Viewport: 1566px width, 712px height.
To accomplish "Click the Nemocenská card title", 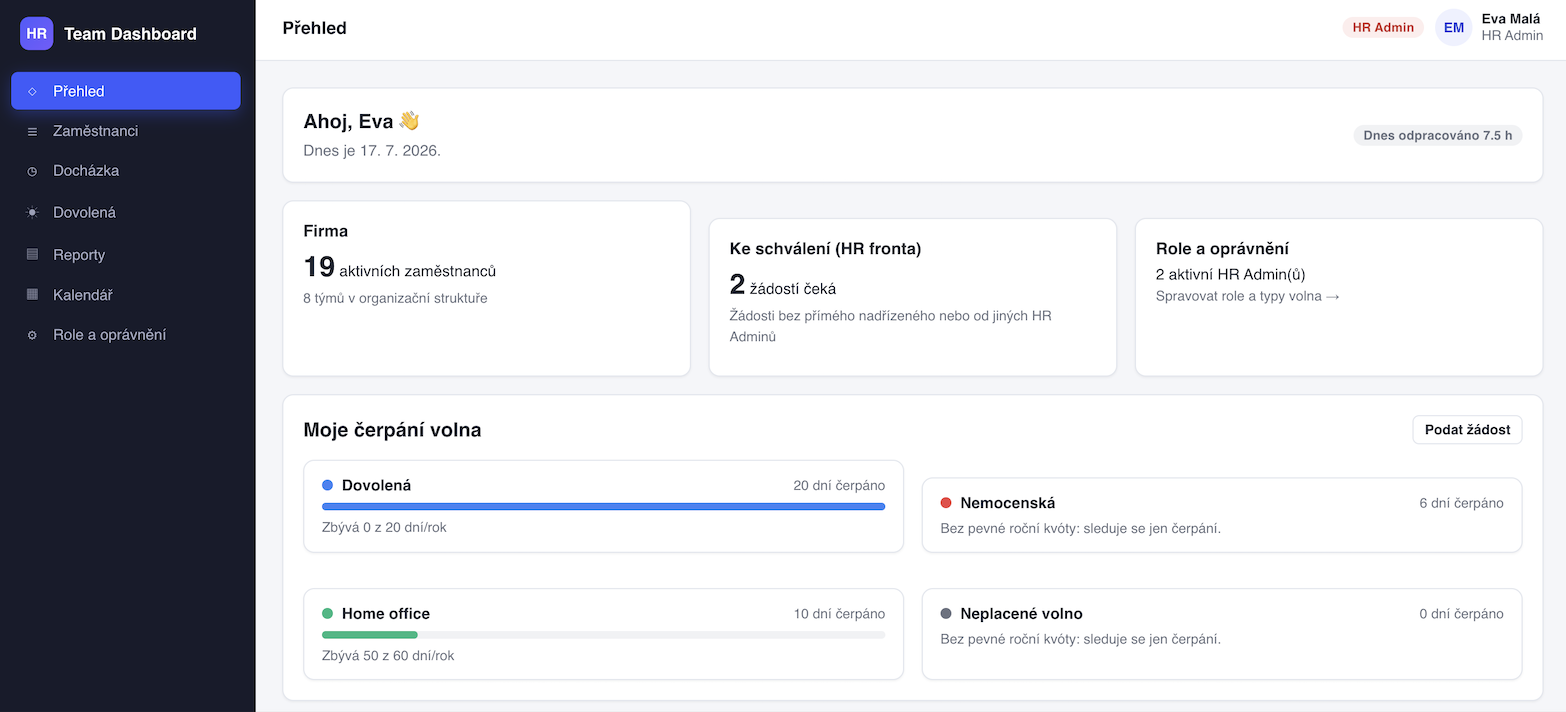I will pyautogui.click(x=1008, y=503).
